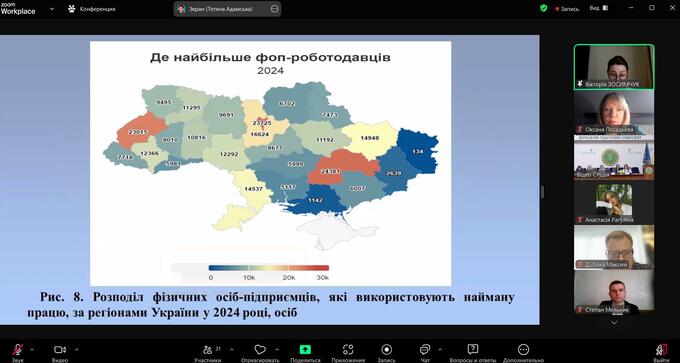Screen dimensions: 680x363
Task: Expand the Zoom Workplace dropdown chevron
Action: (52, 8)
